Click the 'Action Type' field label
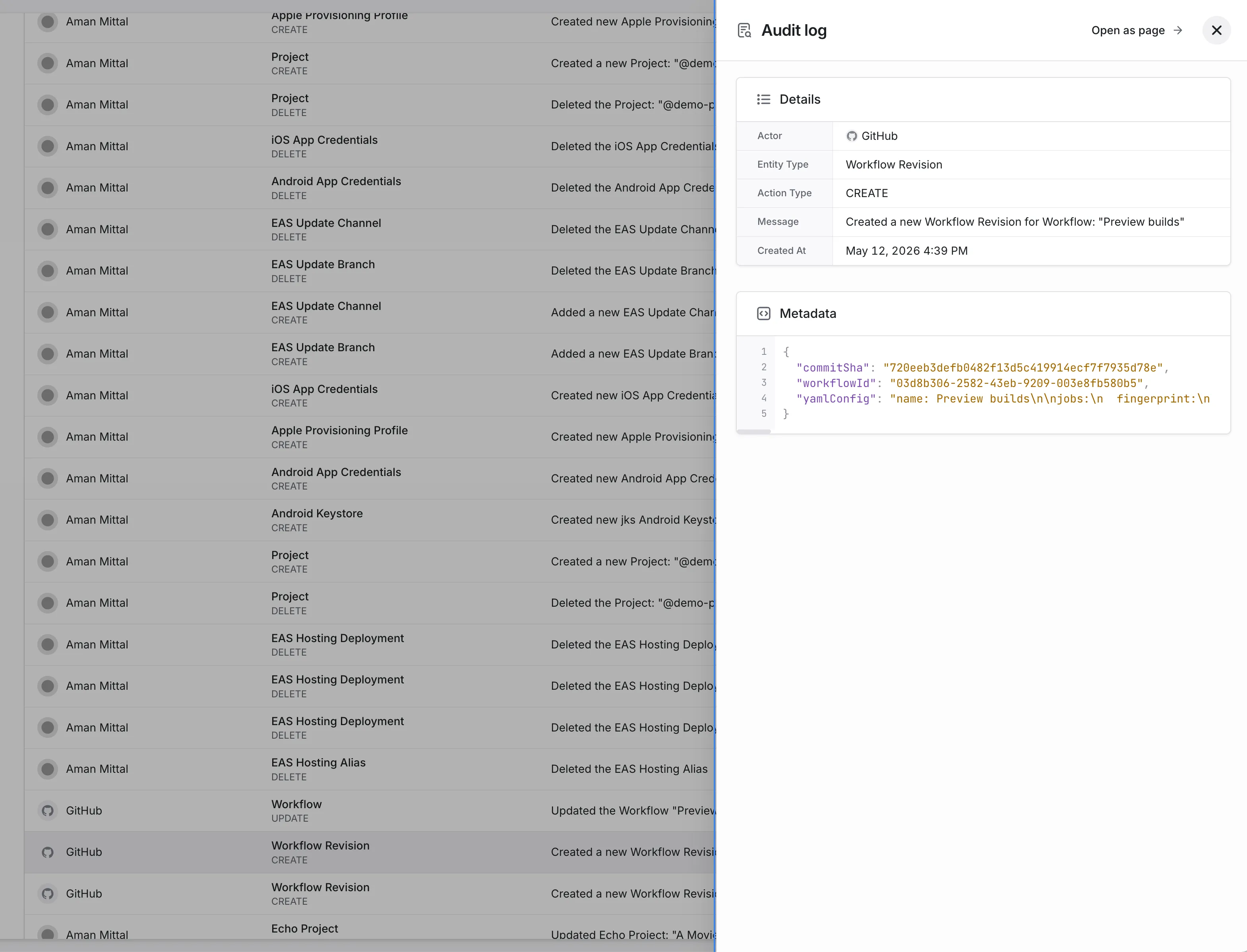 click(x=784, y=193)
